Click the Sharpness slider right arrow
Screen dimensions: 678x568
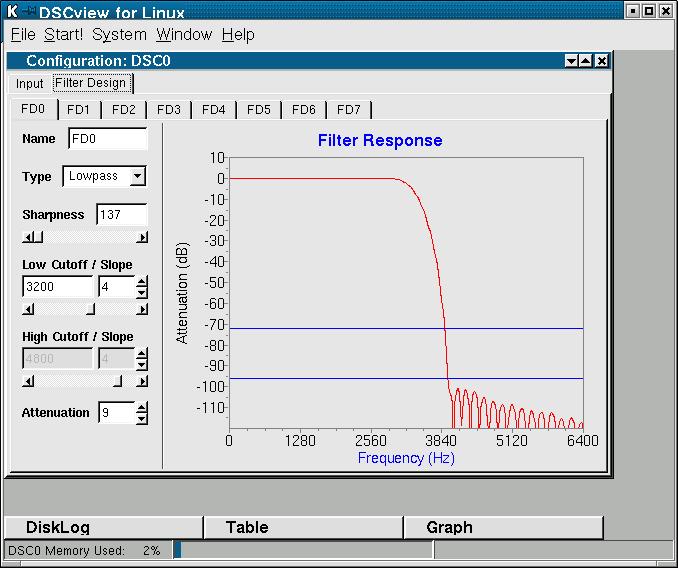tap(143, 237)
